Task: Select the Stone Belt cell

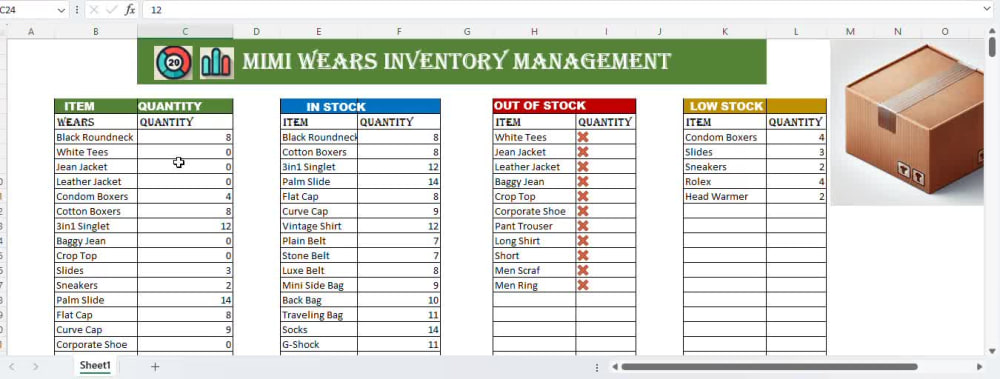Action: [319, 255]
